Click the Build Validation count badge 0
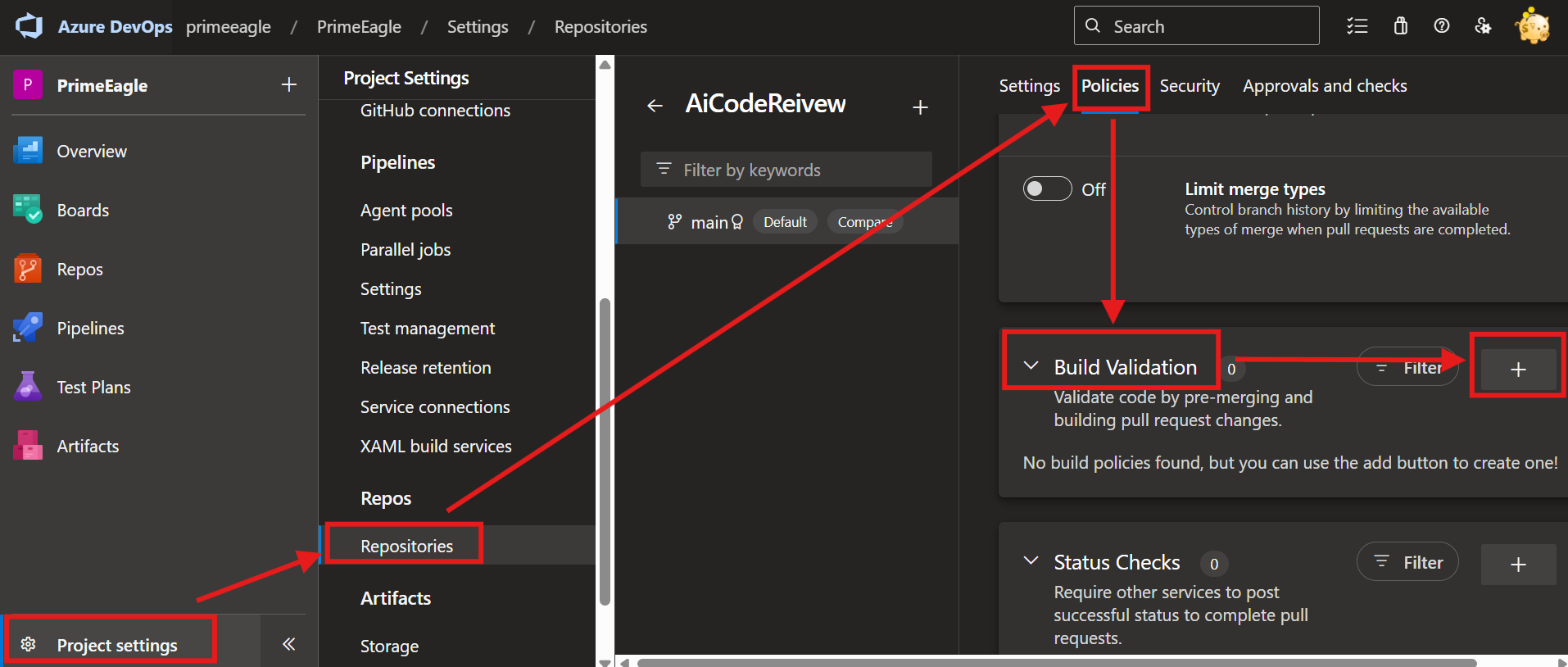This screenshot has height=667, width=1568. pos(1231,369)
